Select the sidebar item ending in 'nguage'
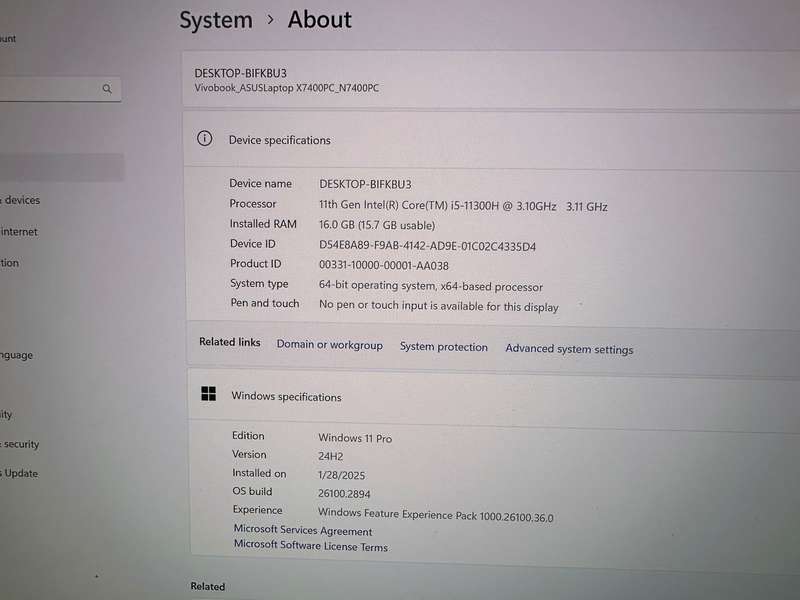The width and height of the screenshot is (800, 600). point(16,355)
